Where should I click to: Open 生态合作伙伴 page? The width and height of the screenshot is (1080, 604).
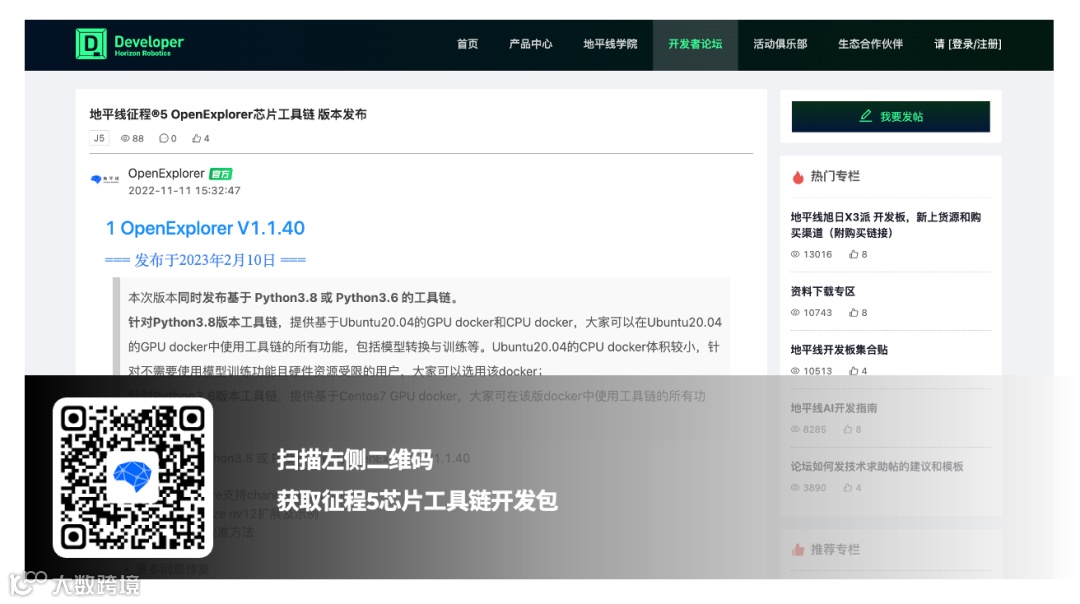click(x=870, y=44)
